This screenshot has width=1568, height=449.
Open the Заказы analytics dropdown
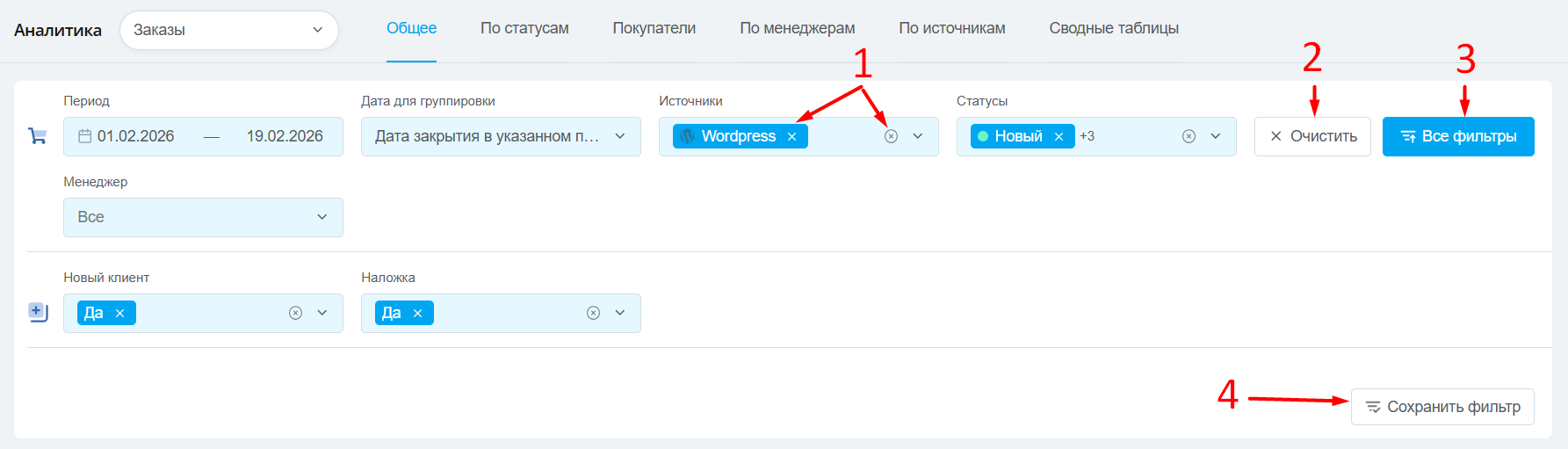click(228, 30)
